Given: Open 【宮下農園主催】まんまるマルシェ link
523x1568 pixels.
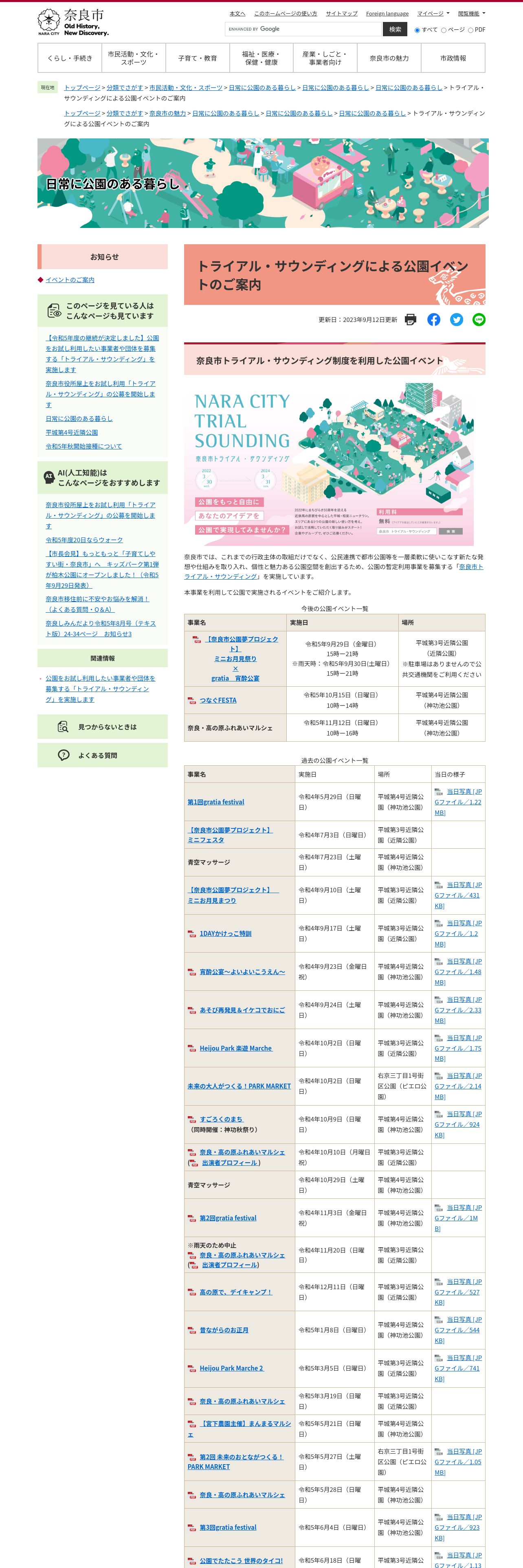Looking at the screenshot, I should [239, 1429].
